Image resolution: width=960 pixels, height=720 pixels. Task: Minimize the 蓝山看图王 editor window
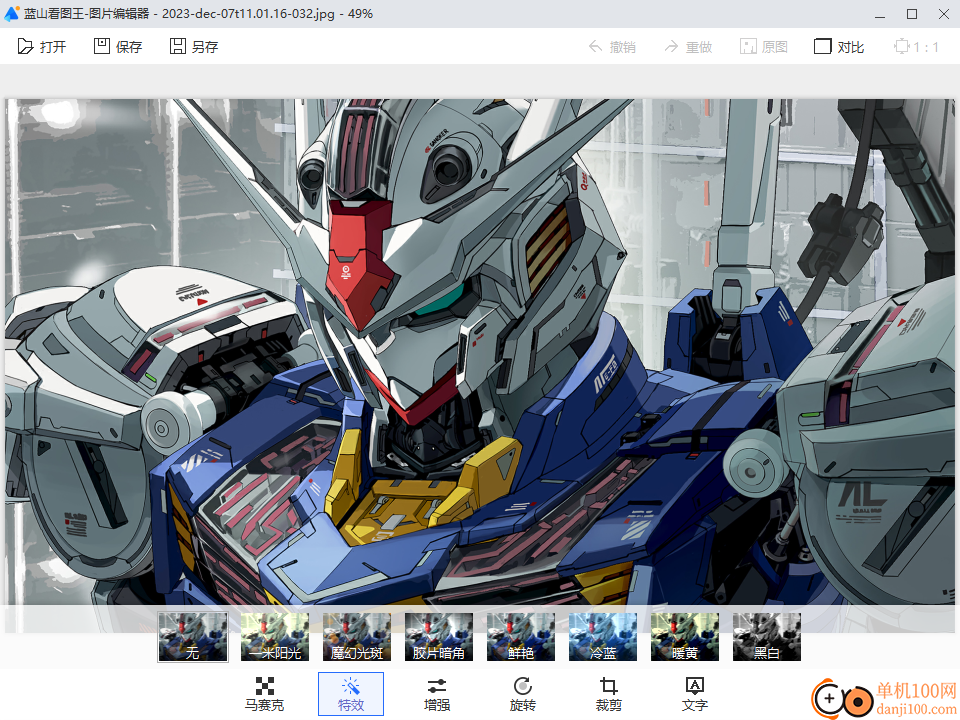pyautogui.click(x=880, y=14)
